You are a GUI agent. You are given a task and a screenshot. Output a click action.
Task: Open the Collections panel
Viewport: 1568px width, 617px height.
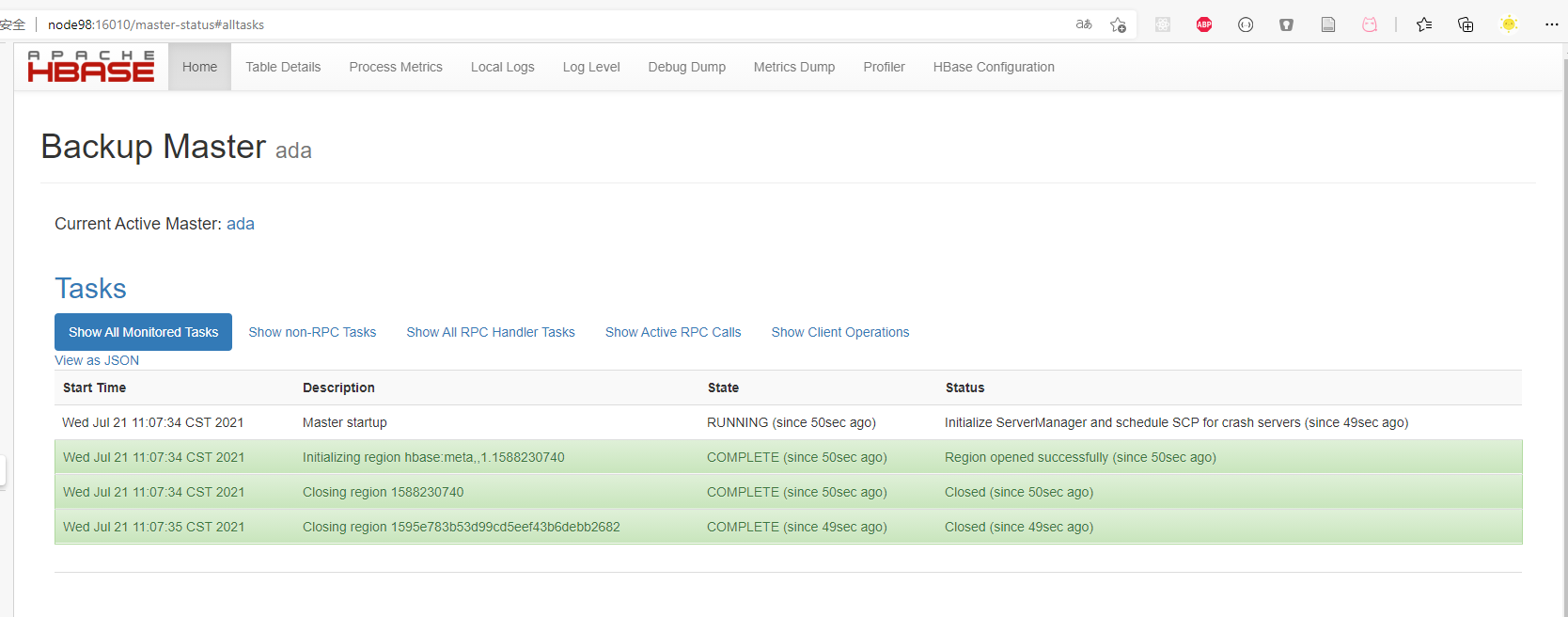(1466, 24)
